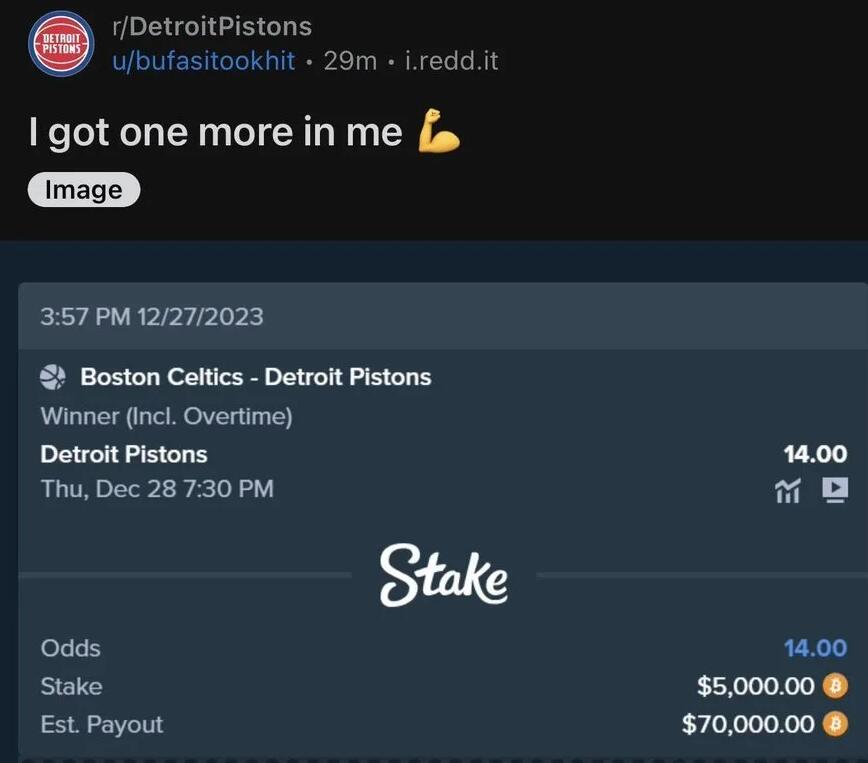Open the Boston Celtics - Detroit Pistons match
Image resolution: width=868 pixels, height=763 pixels.
pos(256,377)
